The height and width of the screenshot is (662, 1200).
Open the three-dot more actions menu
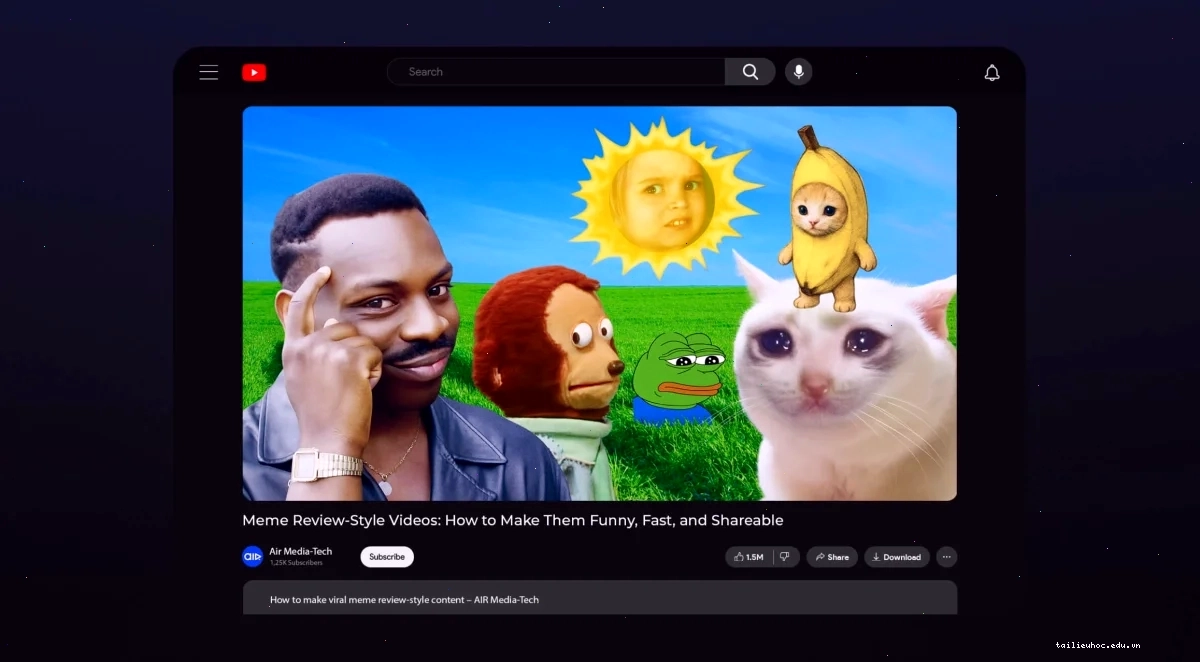click(x=947, y=557)
